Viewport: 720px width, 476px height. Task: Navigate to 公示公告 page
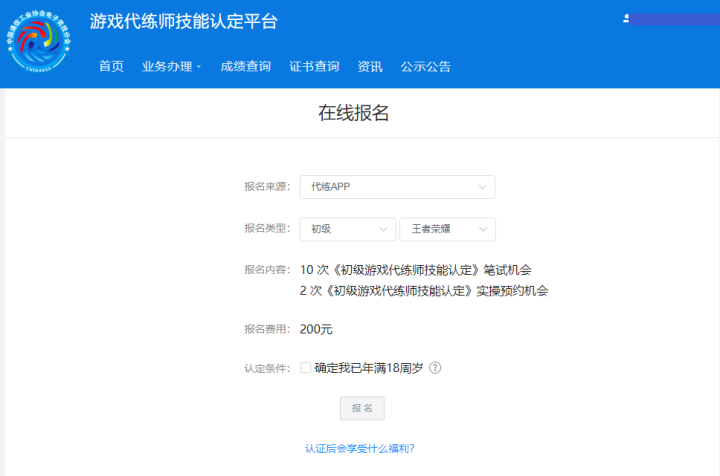(x=426, y=67)
